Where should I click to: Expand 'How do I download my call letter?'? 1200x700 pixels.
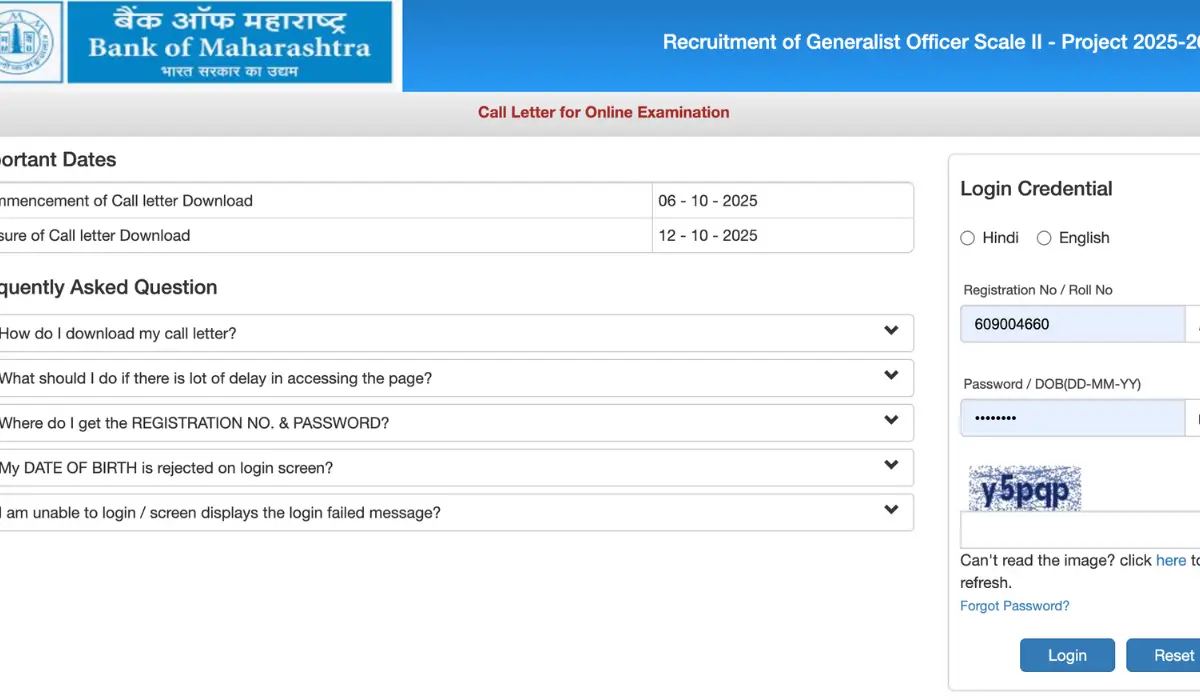(457, 332)
